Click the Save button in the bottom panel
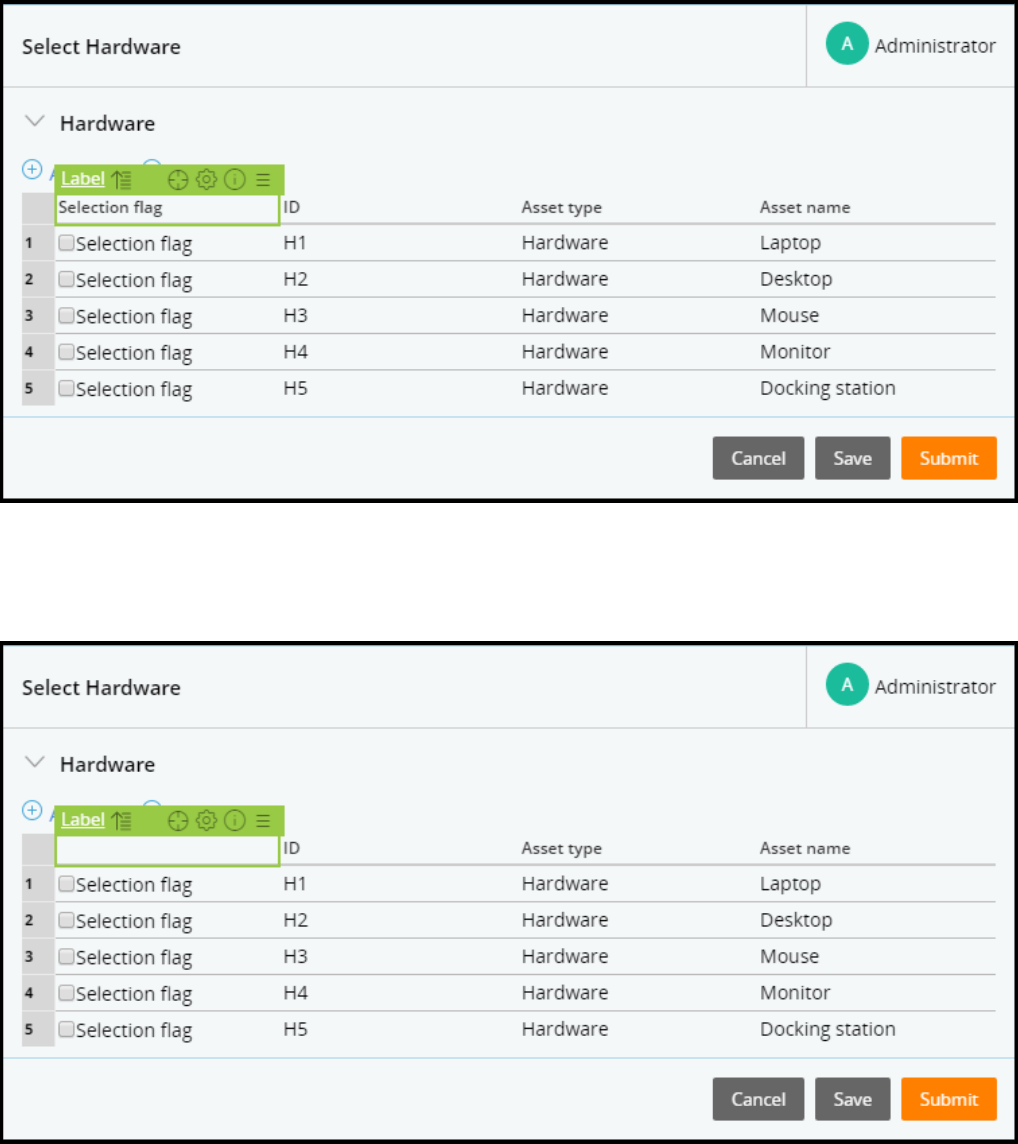This screenshot has width=1018, height=1144. pyautogui.click(x=852, y=1099)
